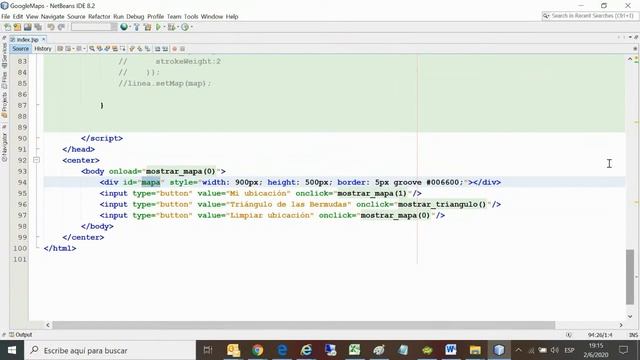Run the project with green play icon
The image size is (640, 360).
158,27
